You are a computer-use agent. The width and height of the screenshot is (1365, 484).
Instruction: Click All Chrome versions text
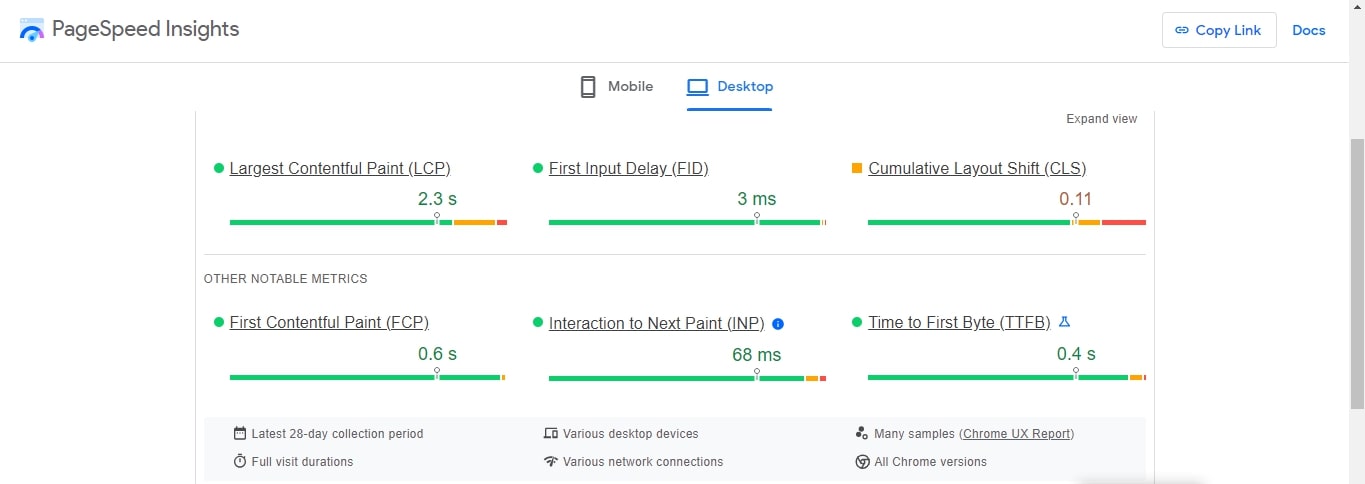pyautogui.click(x=930, y=462)
